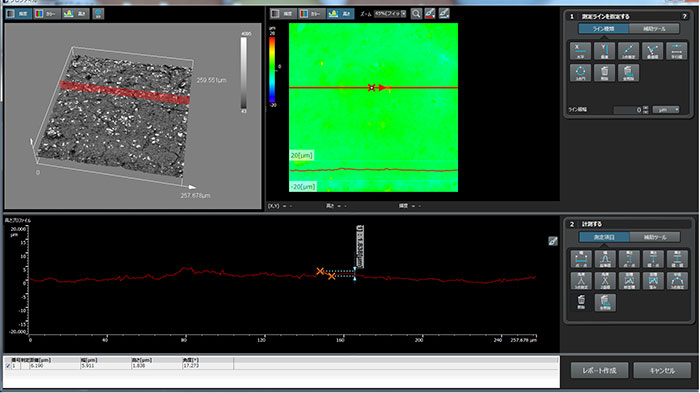
Task: Toggle color view in 2D panel
Action: tap(311, 14)
